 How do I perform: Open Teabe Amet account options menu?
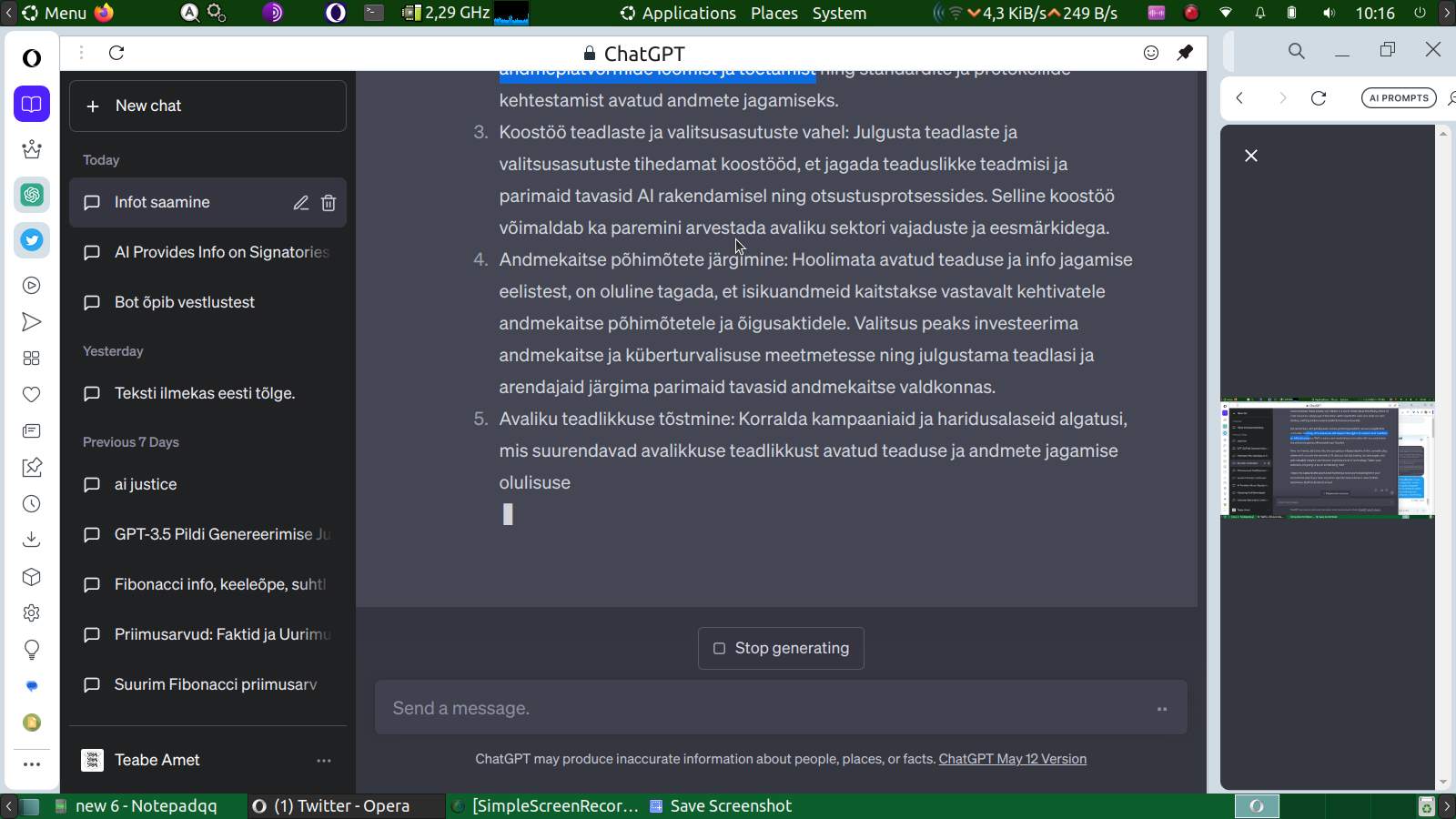coord(324,761)
